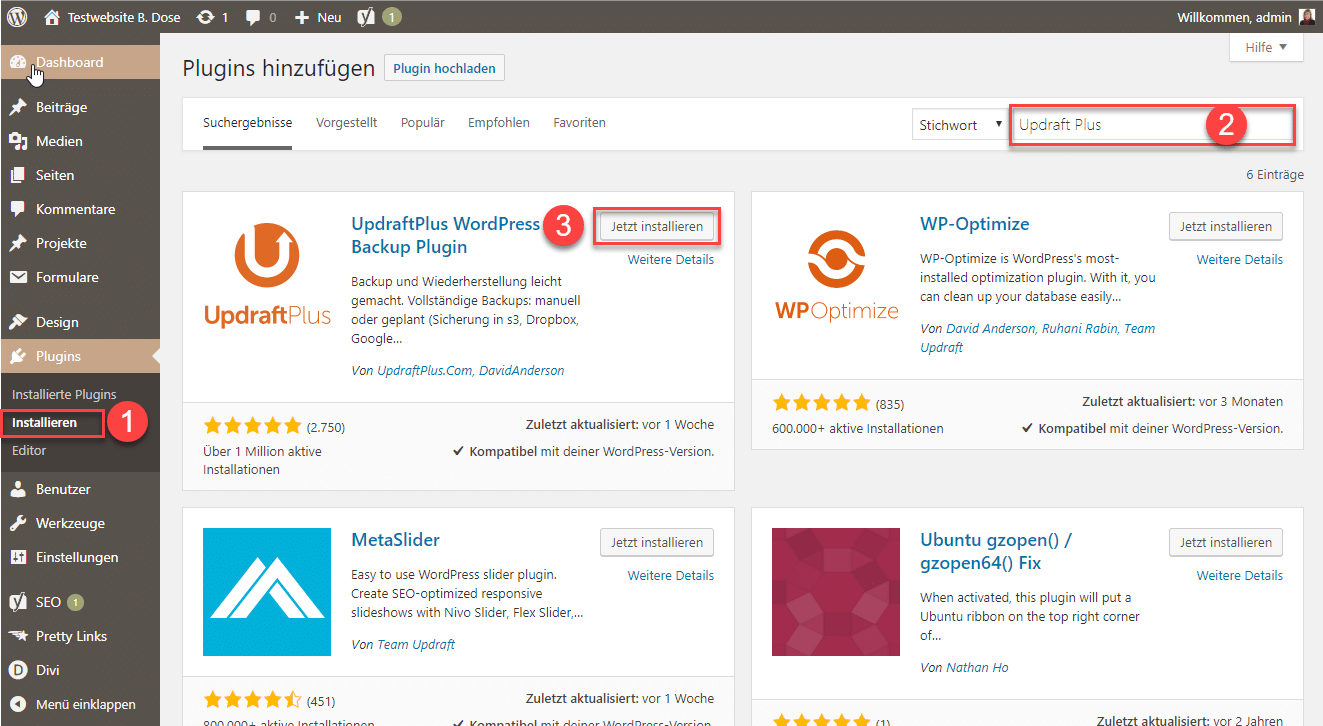Click the WP-Optimize plugin logo

(x=836, y=275)
